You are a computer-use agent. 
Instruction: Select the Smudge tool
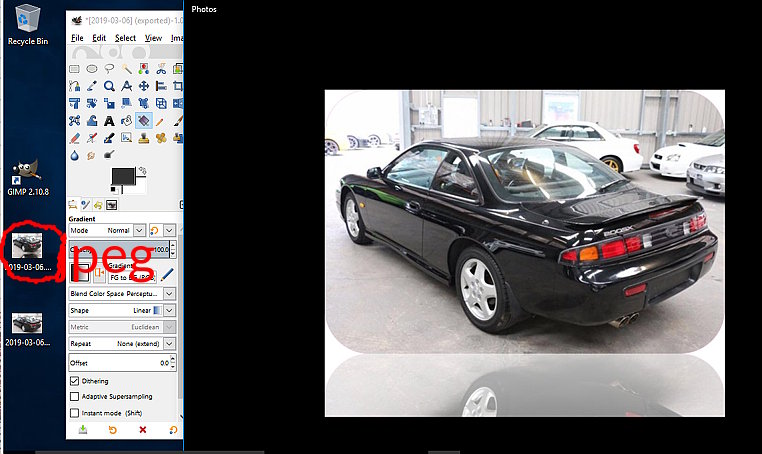(92, 156)
